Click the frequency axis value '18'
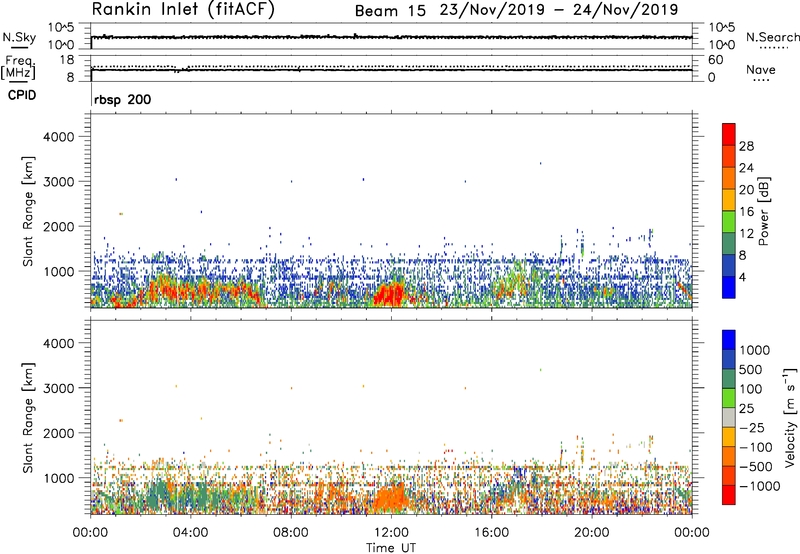The width and height of the screenshot is (800, 554). [67, 60]
